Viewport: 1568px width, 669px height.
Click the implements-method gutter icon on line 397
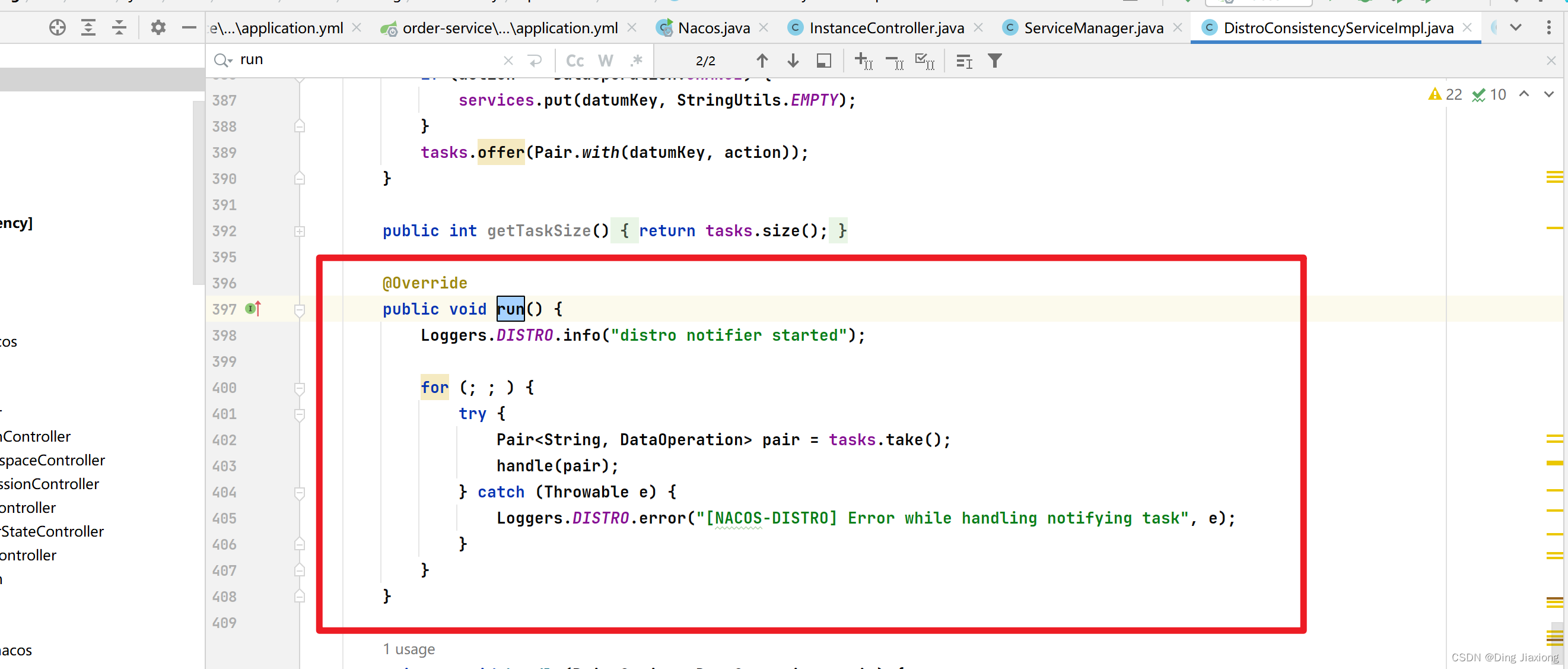pos(253,309)
